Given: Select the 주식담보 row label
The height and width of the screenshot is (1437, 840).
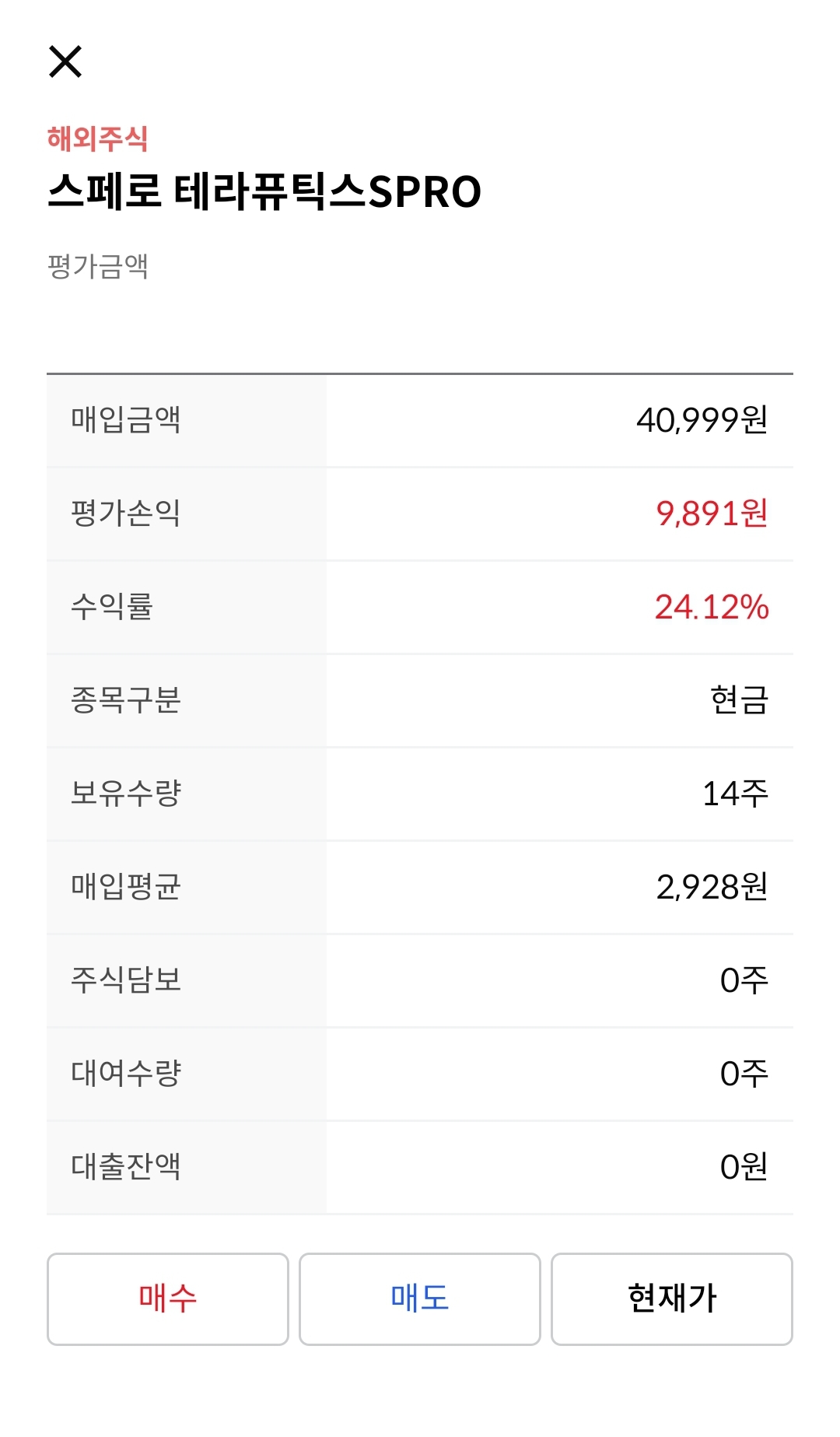Looking at the screenshot, I should (x=126, y=980).
